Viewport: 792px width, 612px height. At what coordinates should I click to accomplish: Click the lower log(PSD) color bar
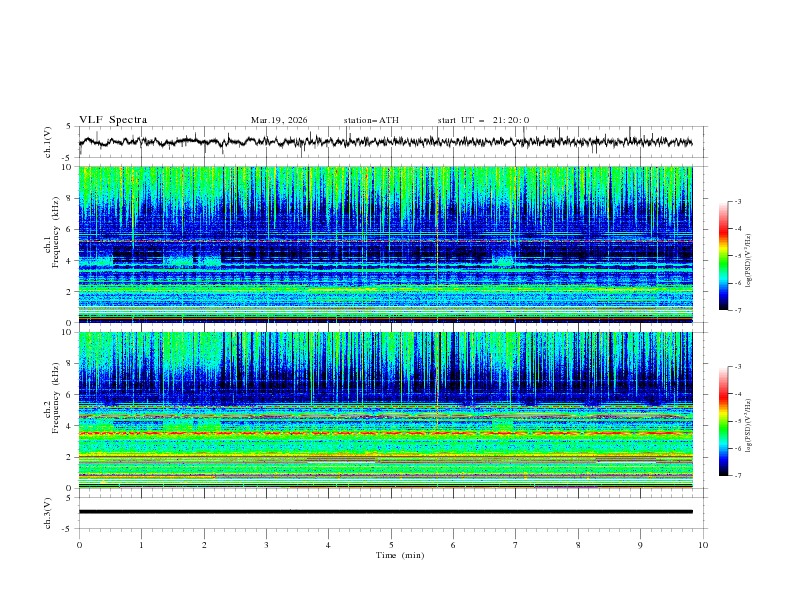coord(723,421)
